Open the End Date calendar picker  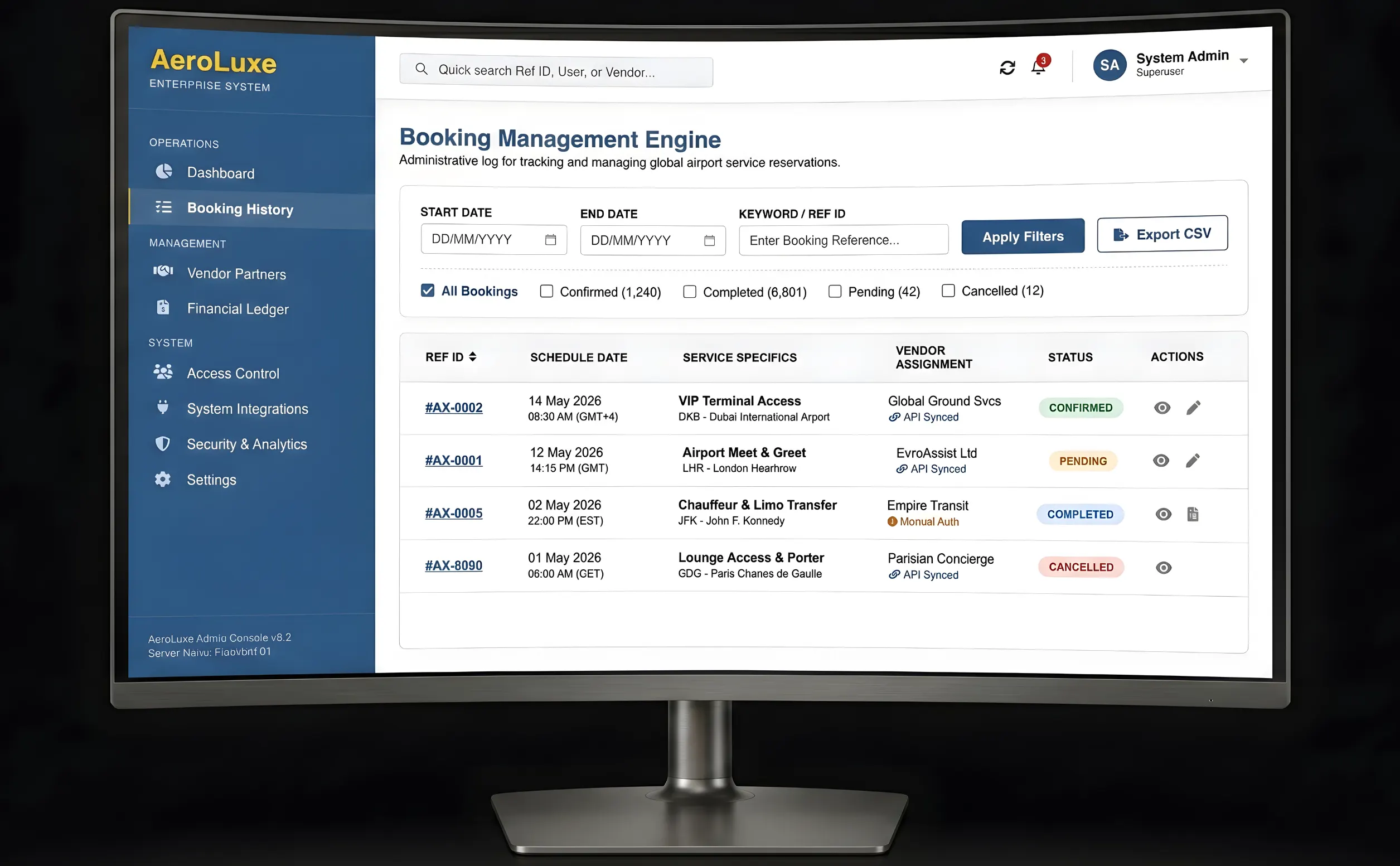709,240
